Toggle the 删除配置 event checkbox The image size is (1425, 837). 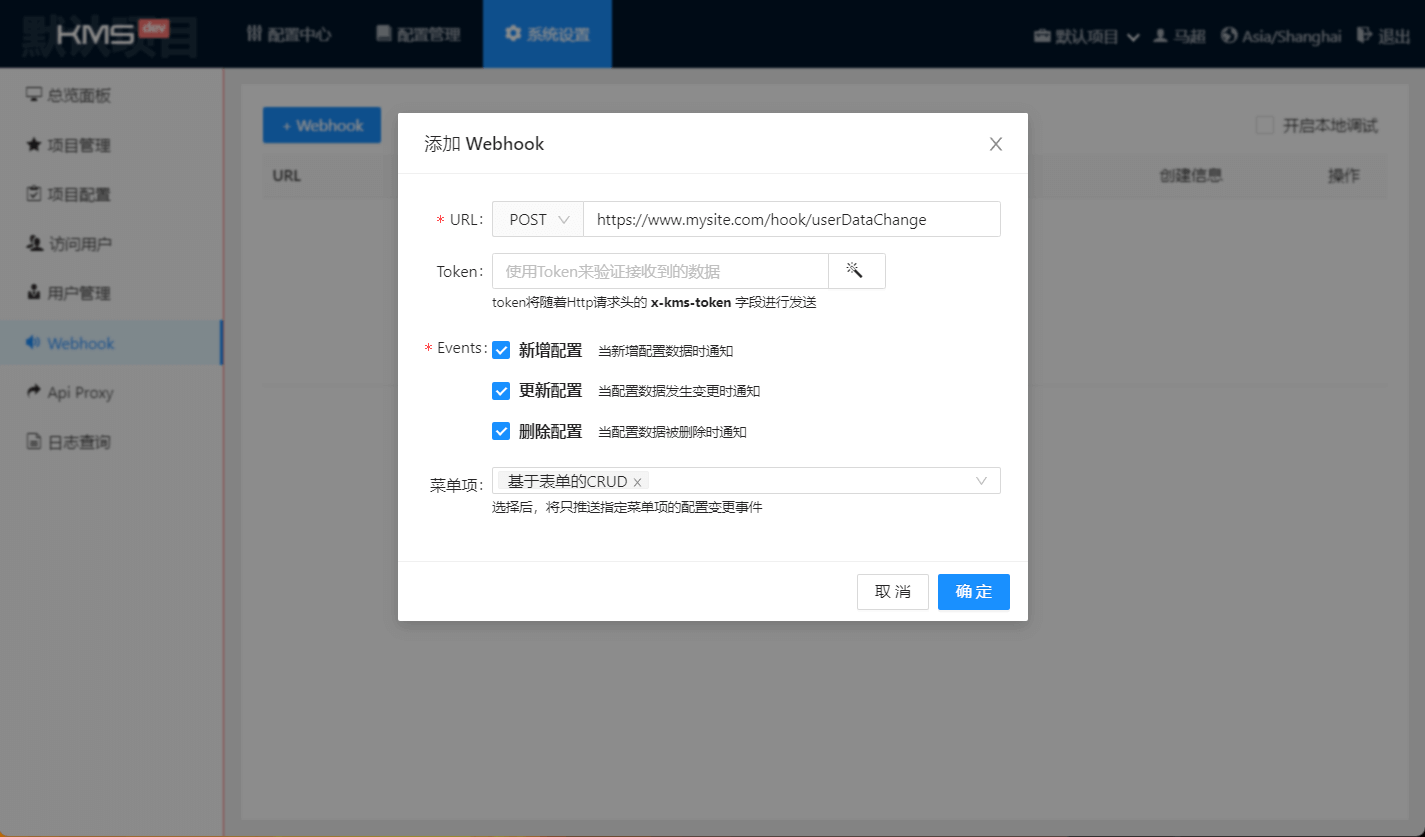(x=501, y=432)
